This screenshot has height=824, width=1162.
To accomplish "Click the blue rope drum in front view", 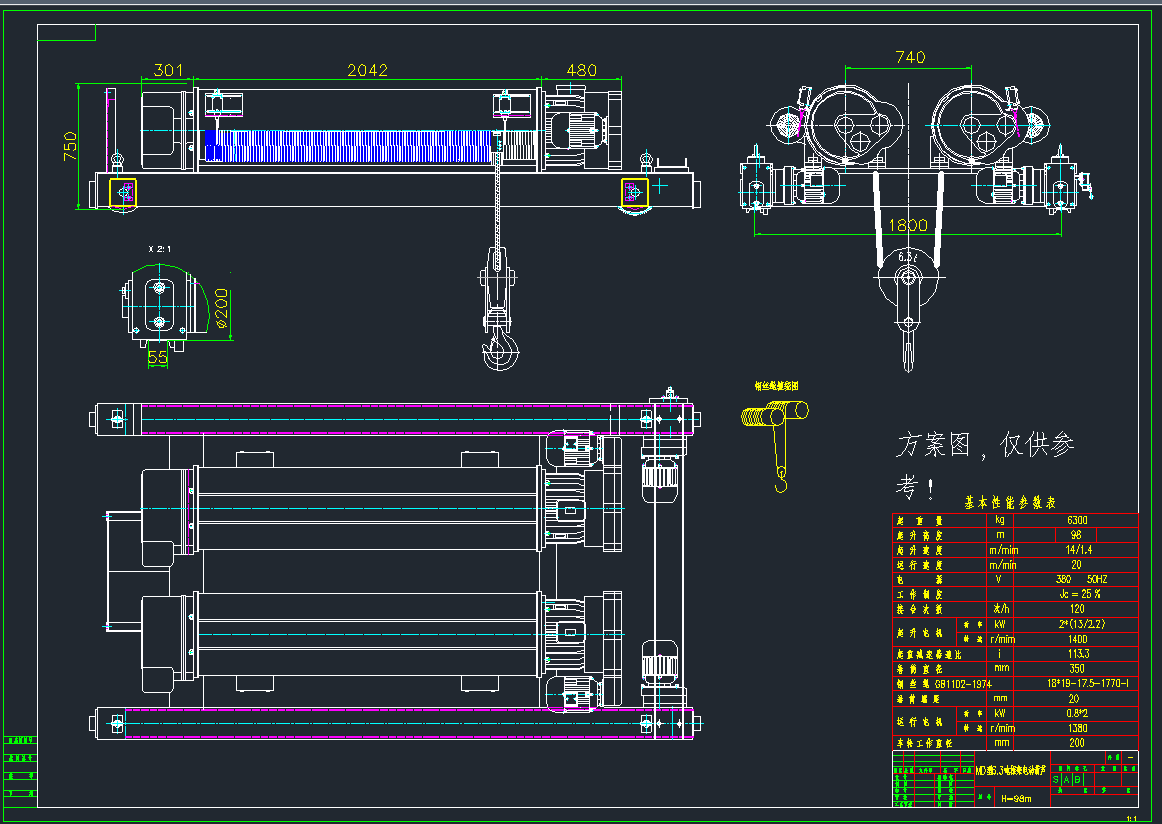I will pyautogui.click(x=350, y=145).
